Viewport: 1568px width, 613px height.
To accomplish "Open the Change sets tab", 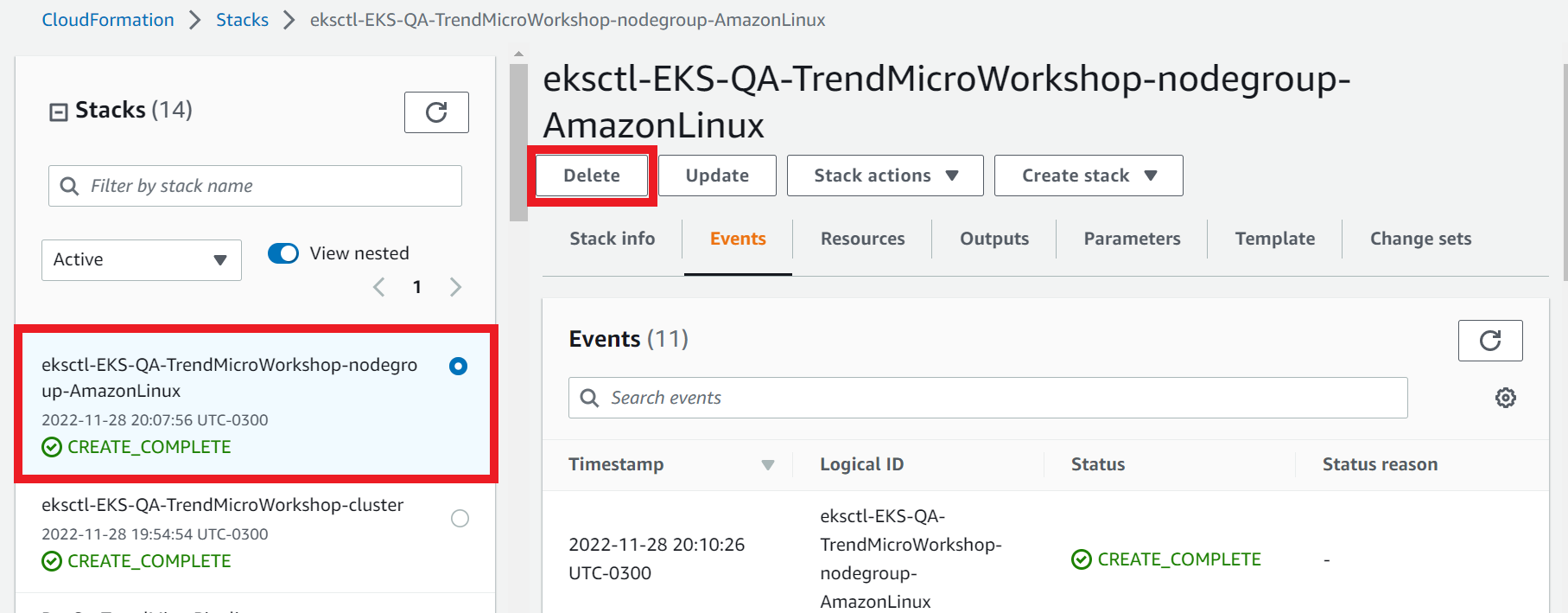I will coord(1421,239).
